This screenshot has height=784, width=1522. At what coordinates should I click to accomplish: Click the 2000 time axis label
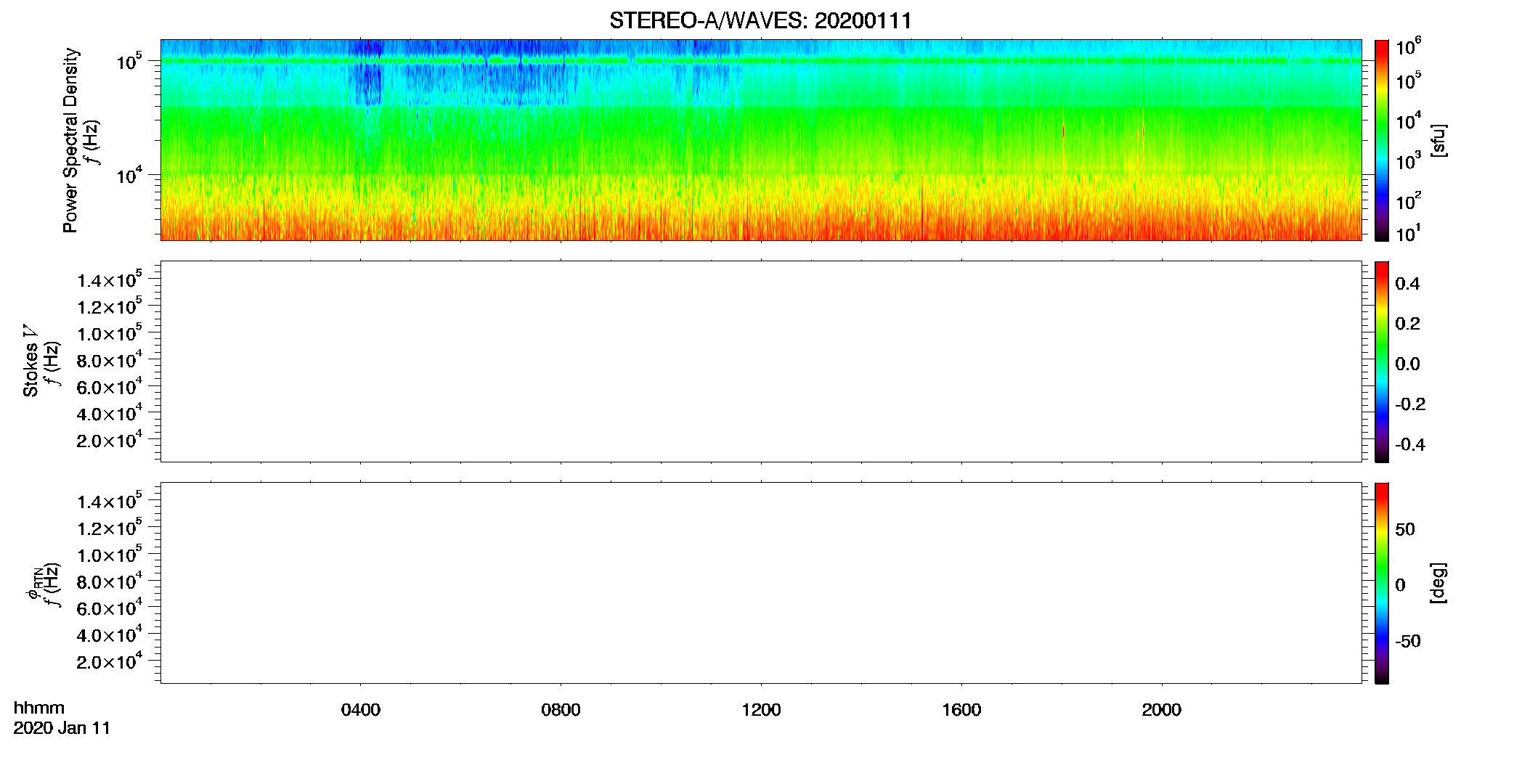tap(1161, 710)
